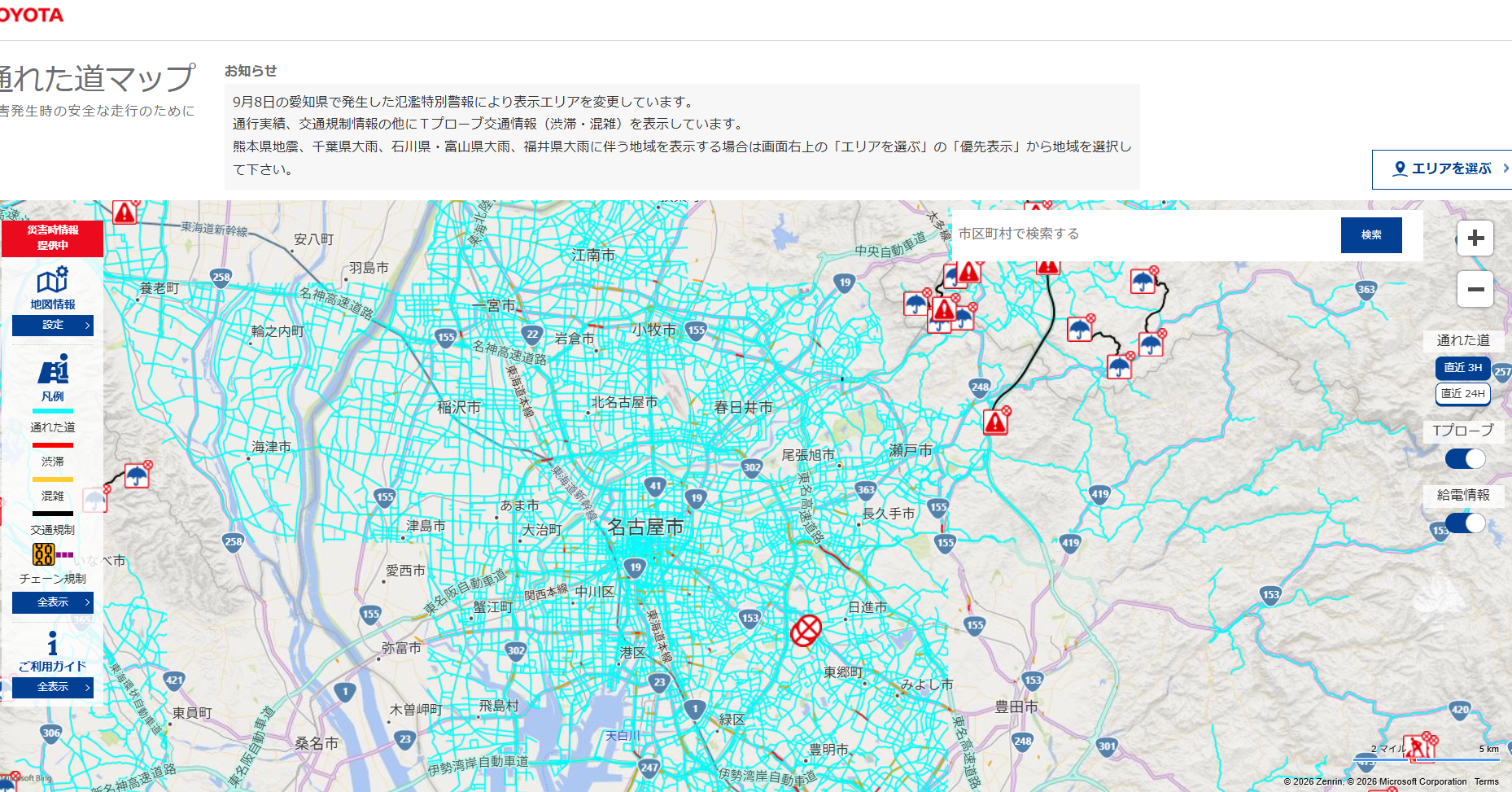Screen dimensions: 1512x792
Task: Expand the 設定 panel under 地図情報
Action: point(53,325)
